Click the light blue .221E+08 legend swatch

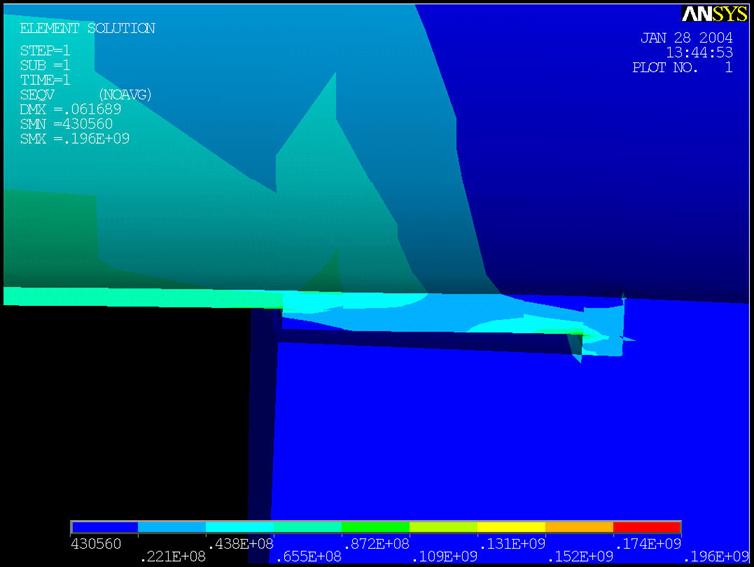coord(172,528)
